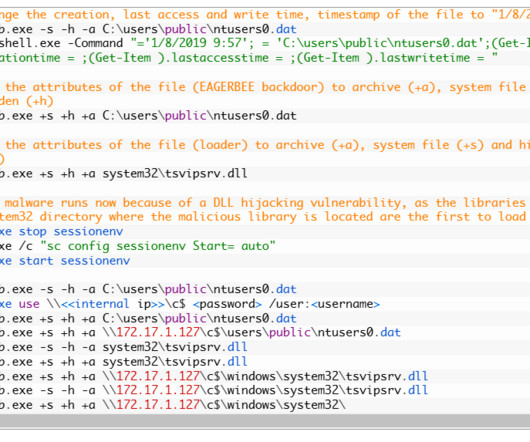This screenshot has height=442, width=530.
Task: Select the word "lastwritetime" in the command
Action: tap(425, 58)
